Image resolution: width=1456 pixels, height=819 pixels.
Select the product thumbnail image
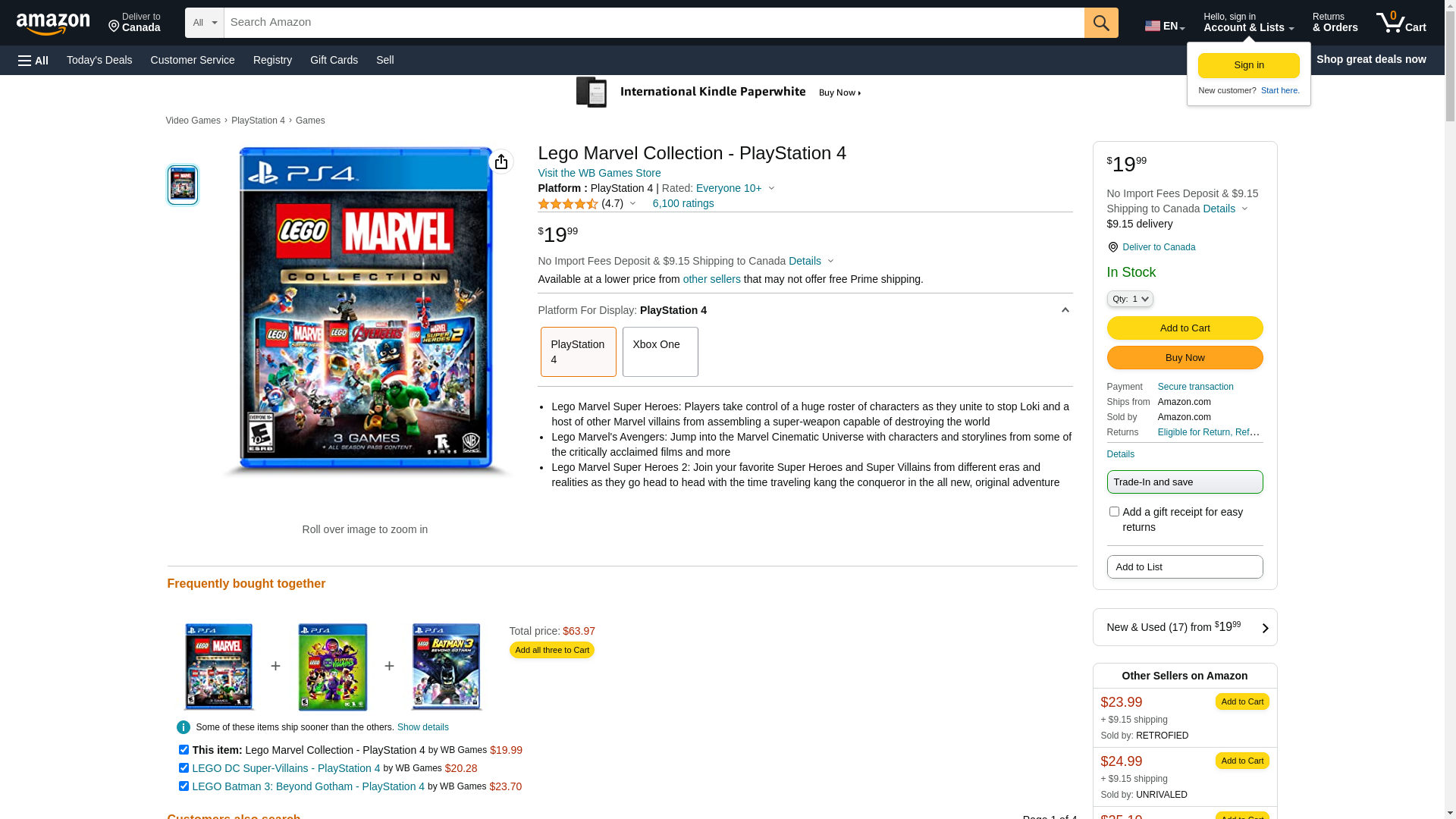coord(183,185)
